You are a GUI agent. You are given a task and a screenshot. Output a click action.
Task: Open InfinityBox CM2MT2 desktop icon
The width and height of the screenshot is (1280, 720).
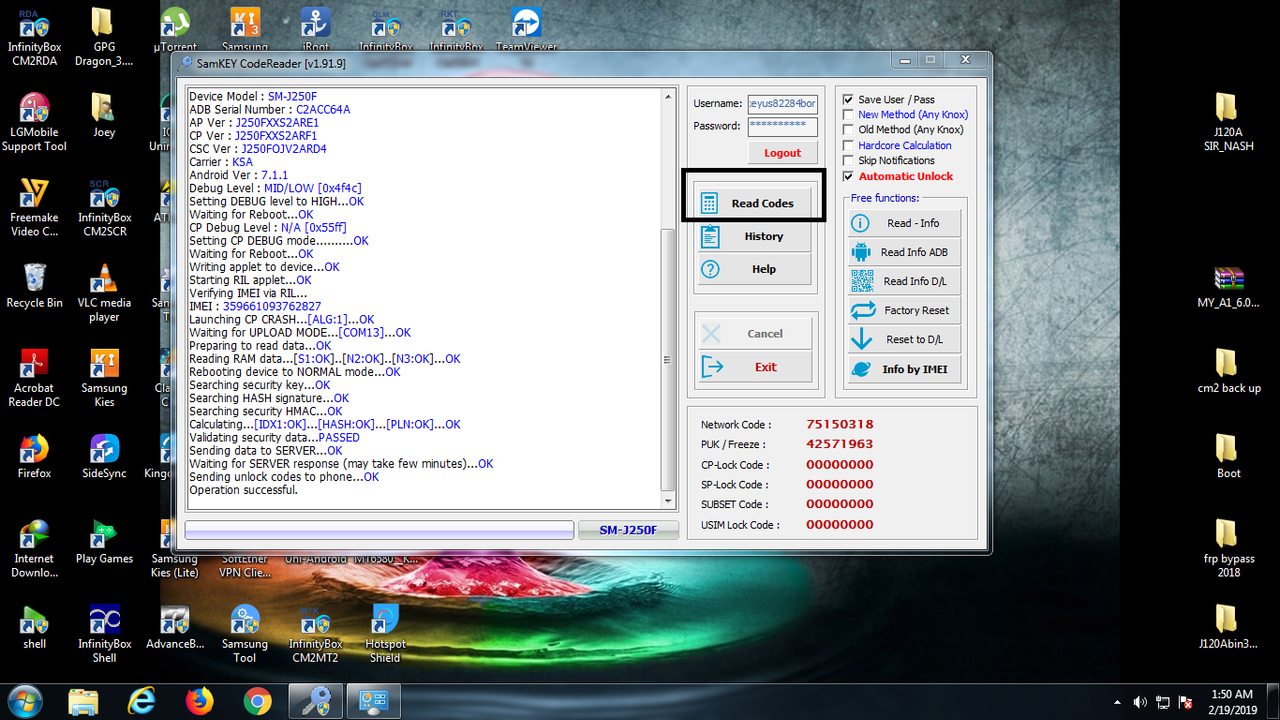tap(316, 634)
